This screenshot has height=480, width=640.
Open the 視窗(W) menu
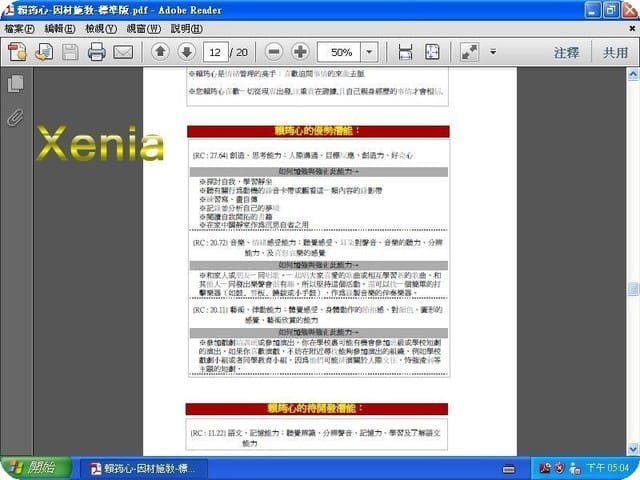(144, 29)
